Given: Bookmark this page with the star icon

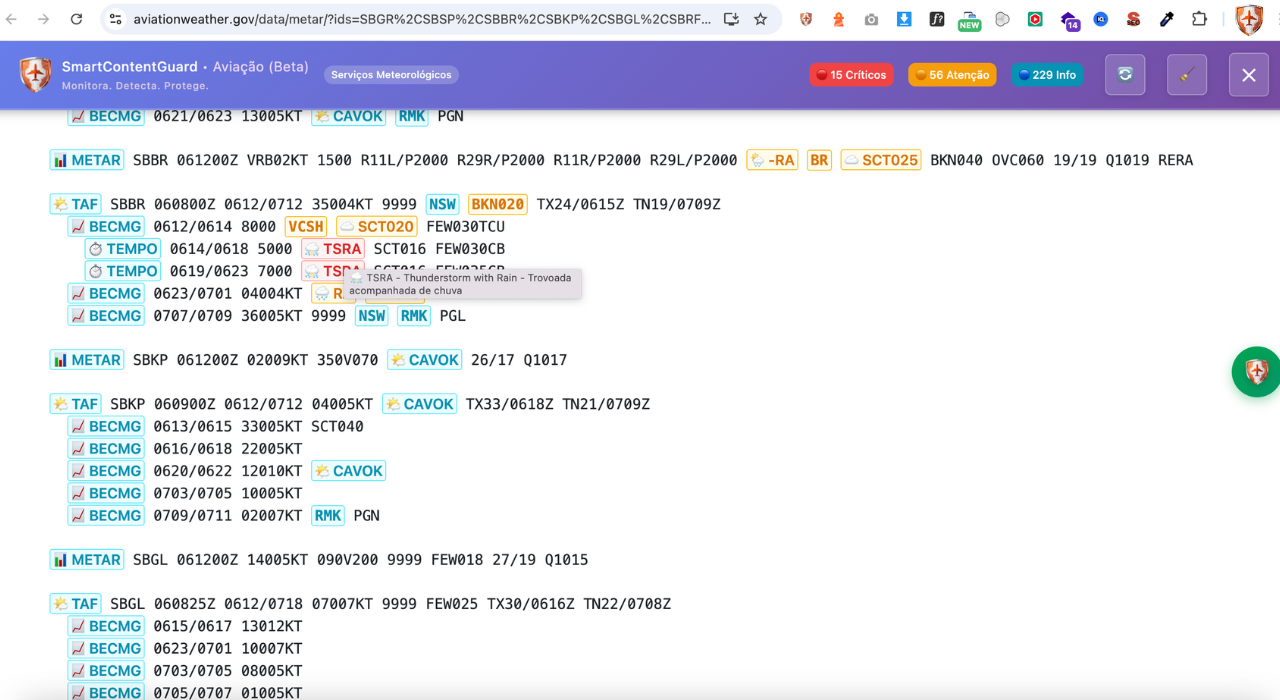Looking at the screenshot, I should pyautogui.click(x=760, y=19).
